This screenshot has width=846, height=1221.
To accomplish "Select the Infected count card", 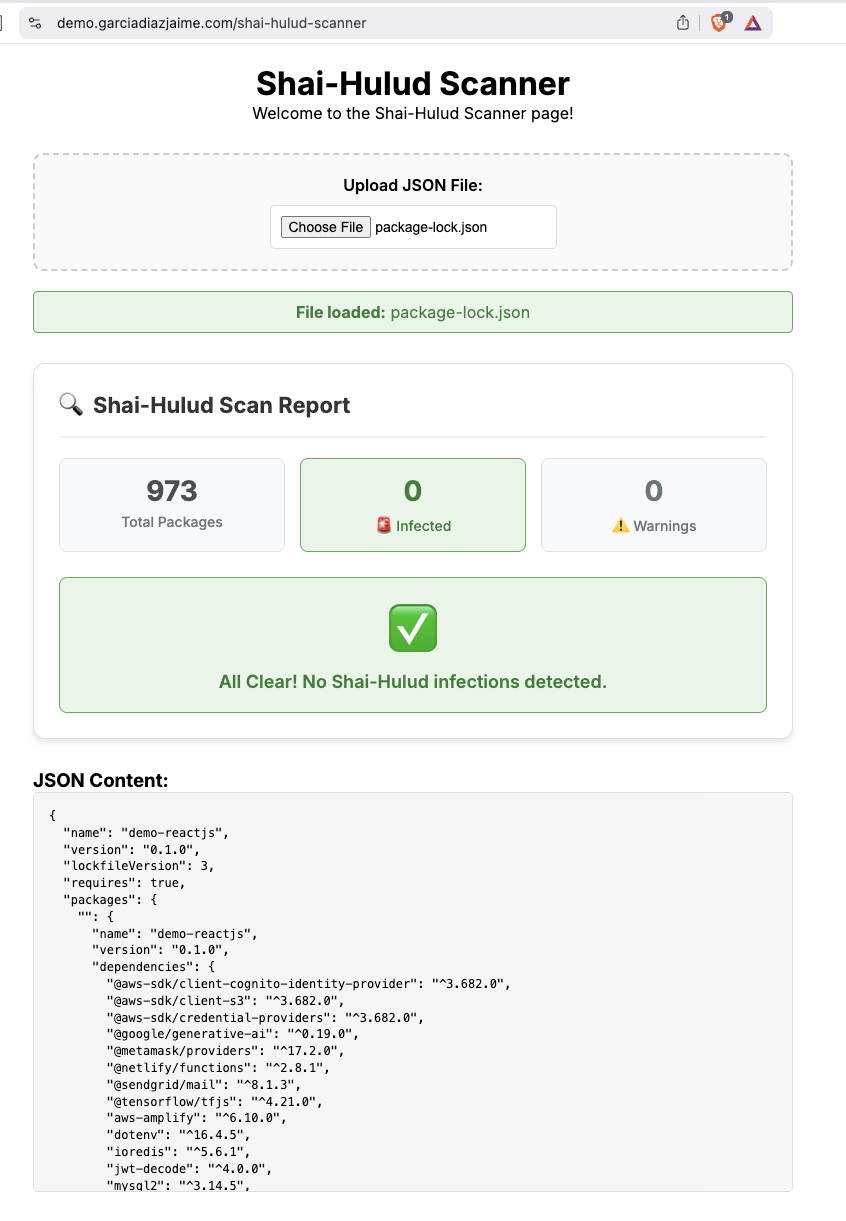I will click(412, 504).
